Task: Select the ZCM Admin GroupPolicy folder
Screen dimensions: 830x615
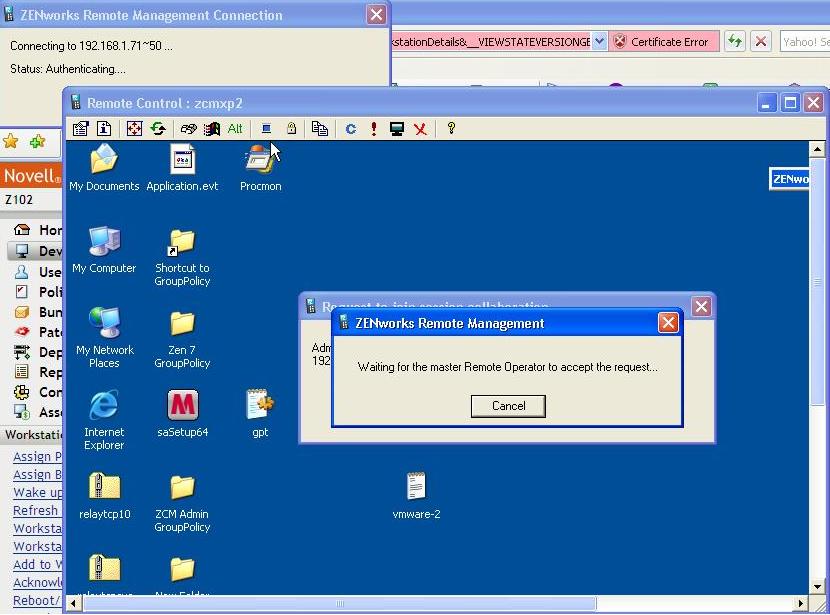Action: (182, 503)
